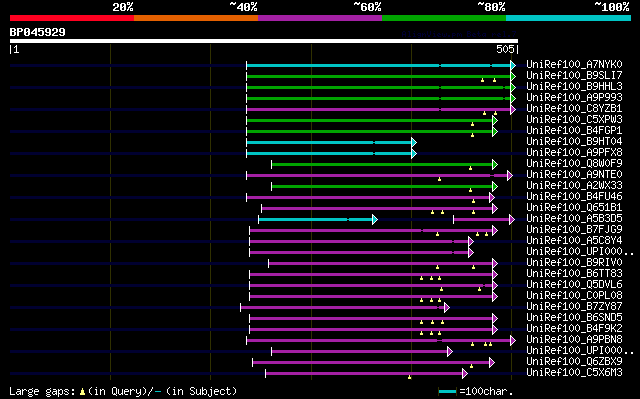Viewport: 640px width, 399px height.
Task: Click the green alignment bar of UniRef100_A9P993
Action: click(x=379, y=98)
